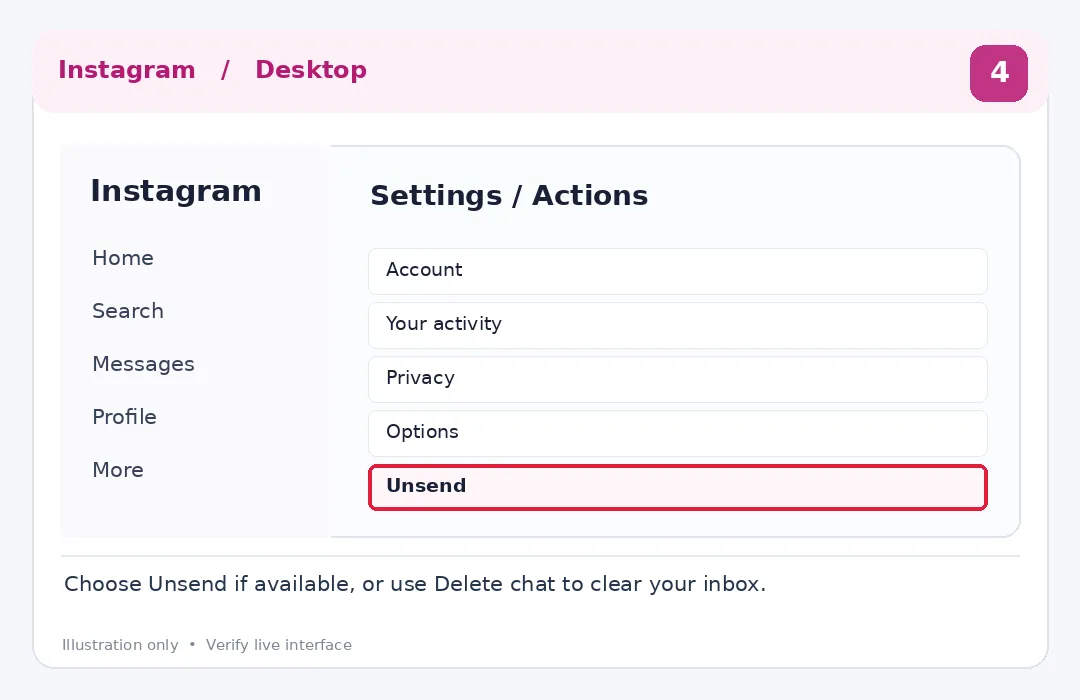The width and height of the screenshot is (1080, 700).
Task: Click More in the sidebar
Action: (118, 470)
